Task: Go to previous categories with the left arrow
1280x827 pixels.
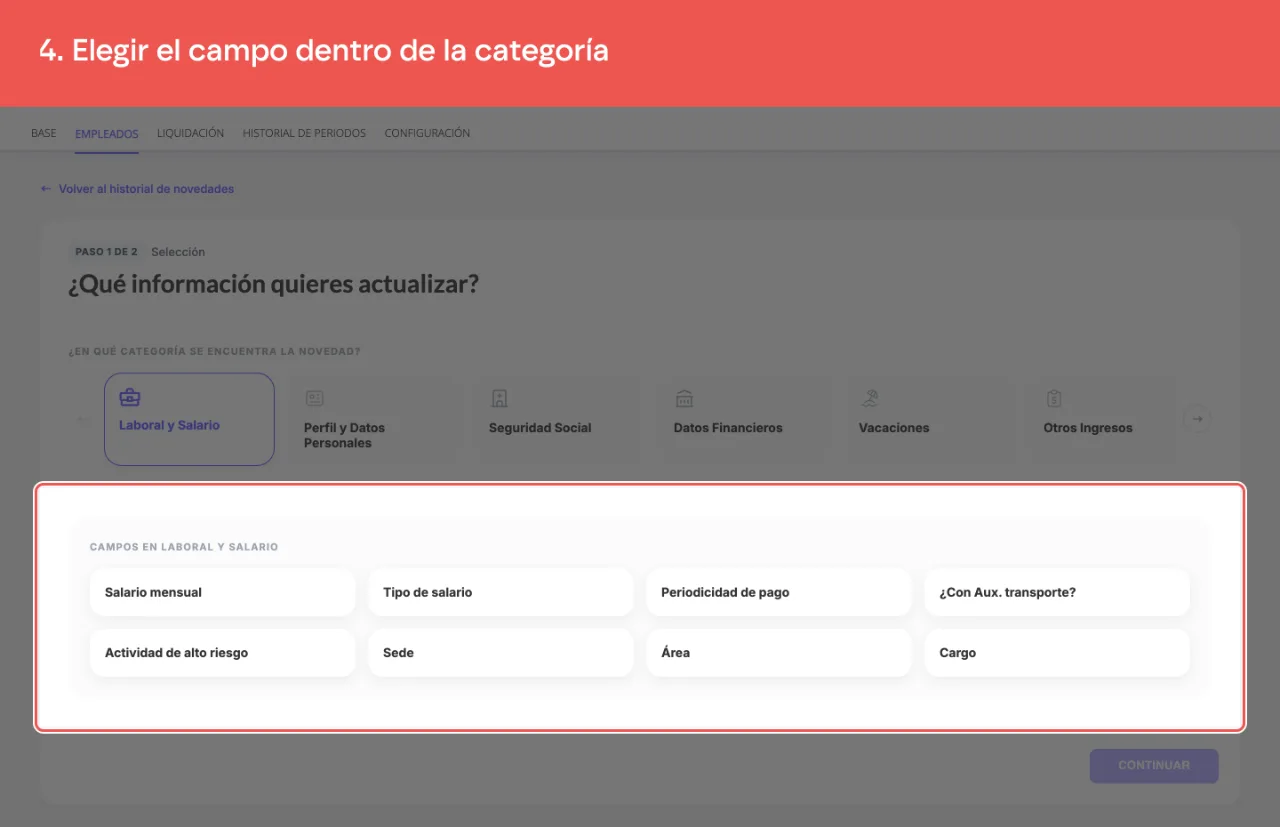Action: [85, 419]
